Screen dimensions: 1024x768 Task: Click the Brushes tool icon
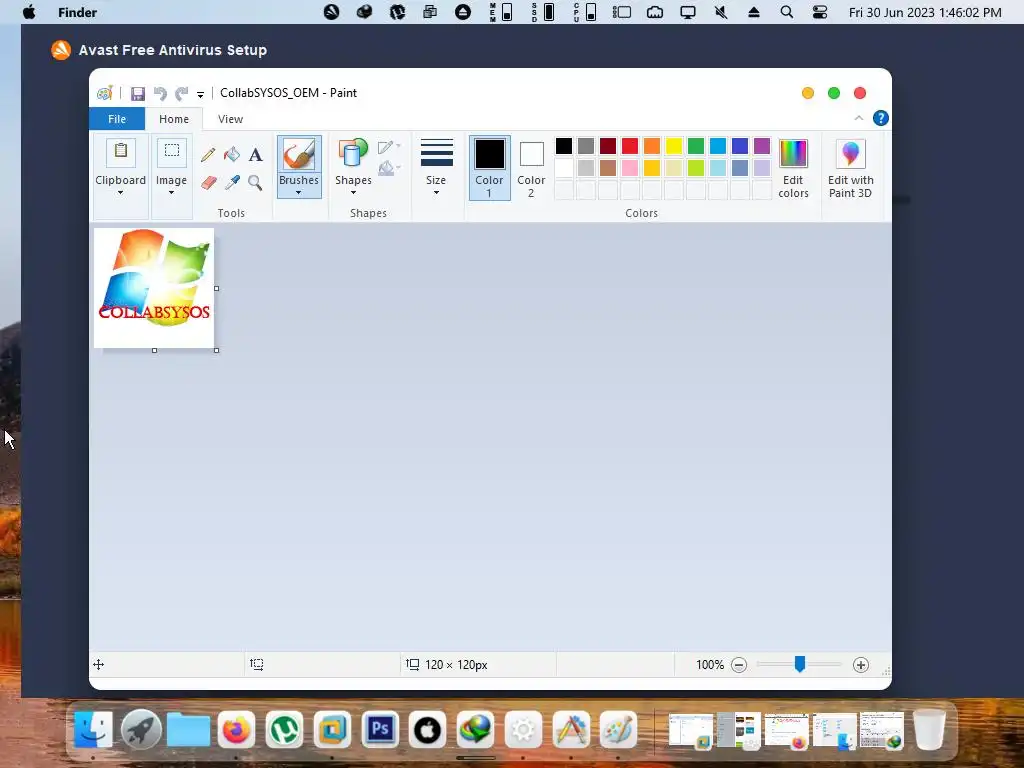tap(299, 155)
